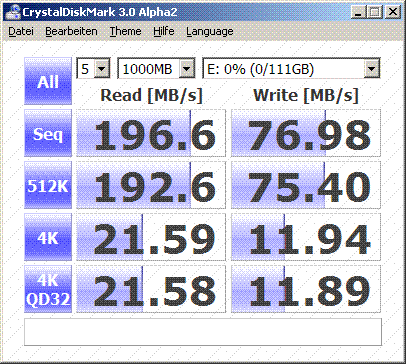Click the 4K read result 21.59
This screenshot has width=406, height=364.
click(x=151, y=237)
